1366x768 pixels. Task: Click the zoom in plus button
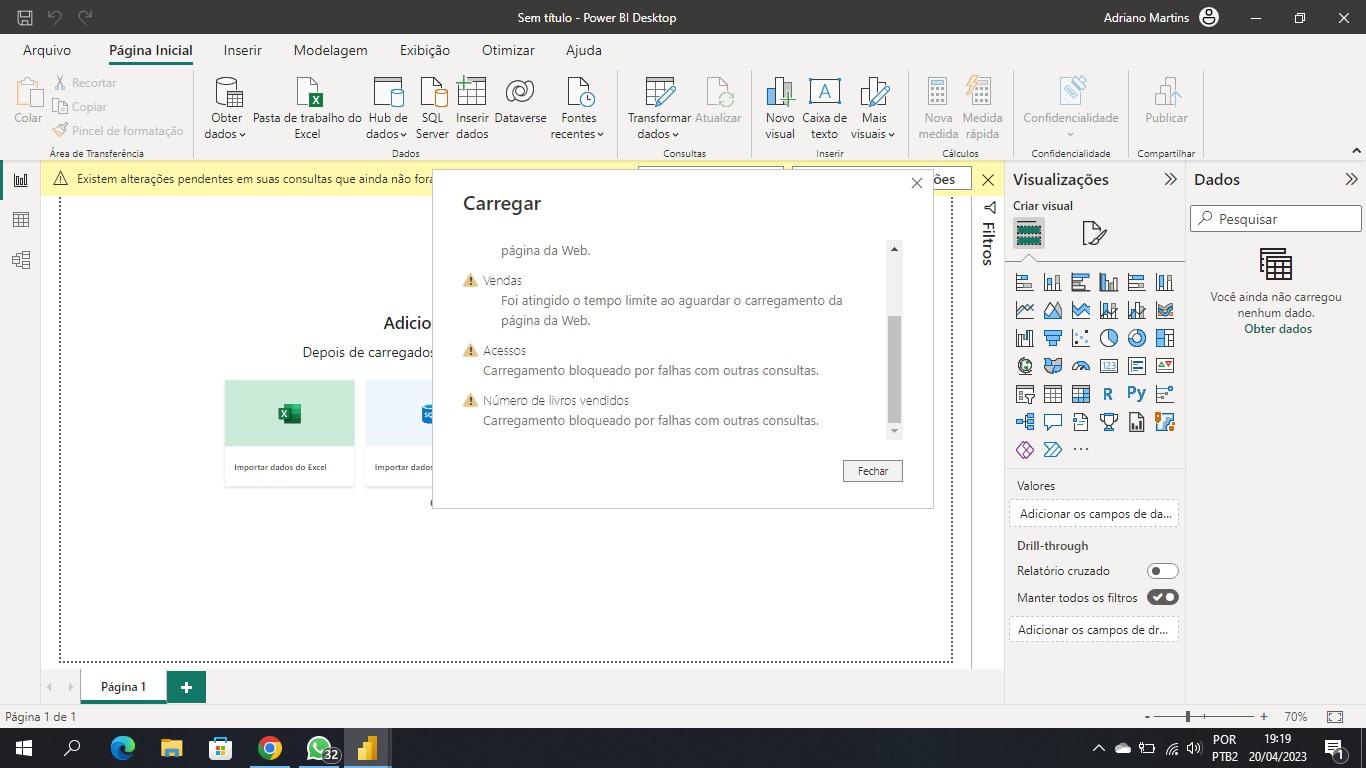1264,716
